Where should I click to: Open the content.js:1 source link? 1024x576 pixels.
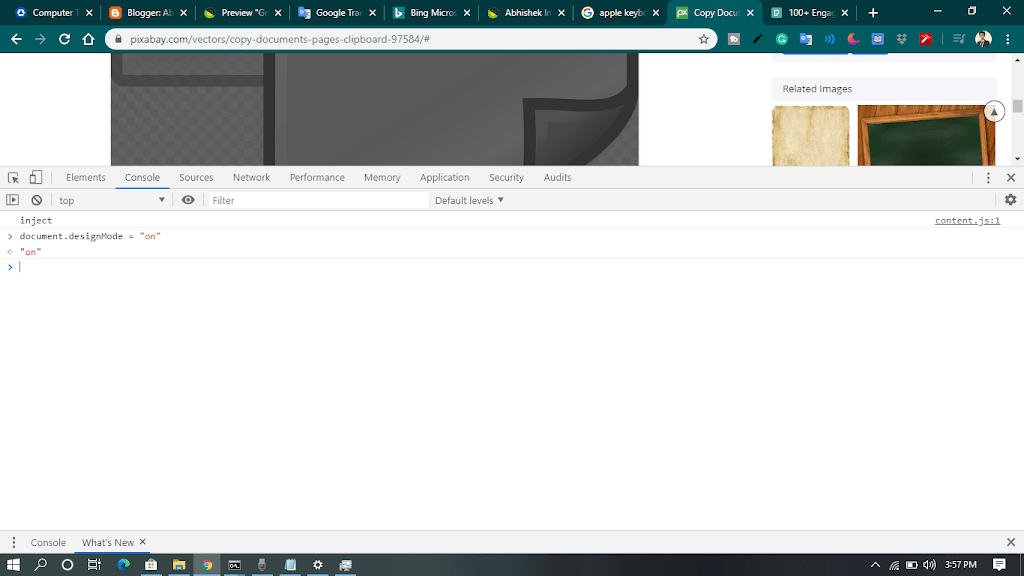pyautogui.click(x=967, y=220)
